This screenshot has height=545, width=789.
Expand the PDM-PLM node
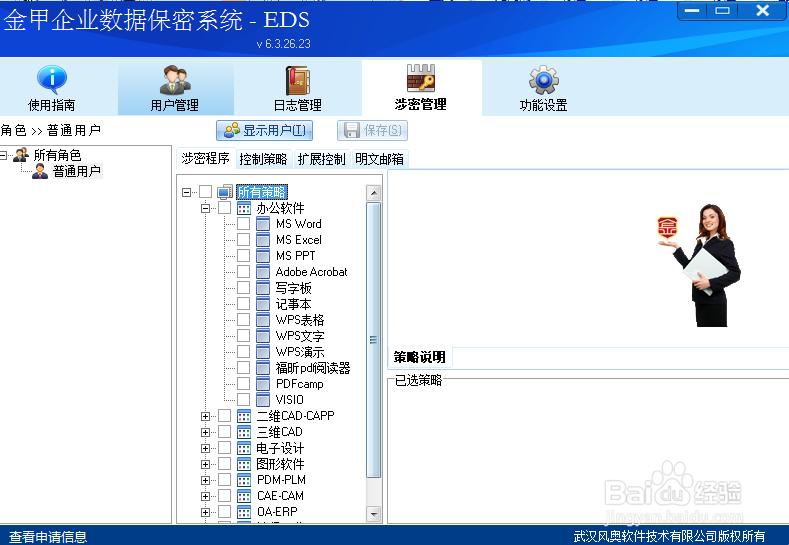click(205, 480)
